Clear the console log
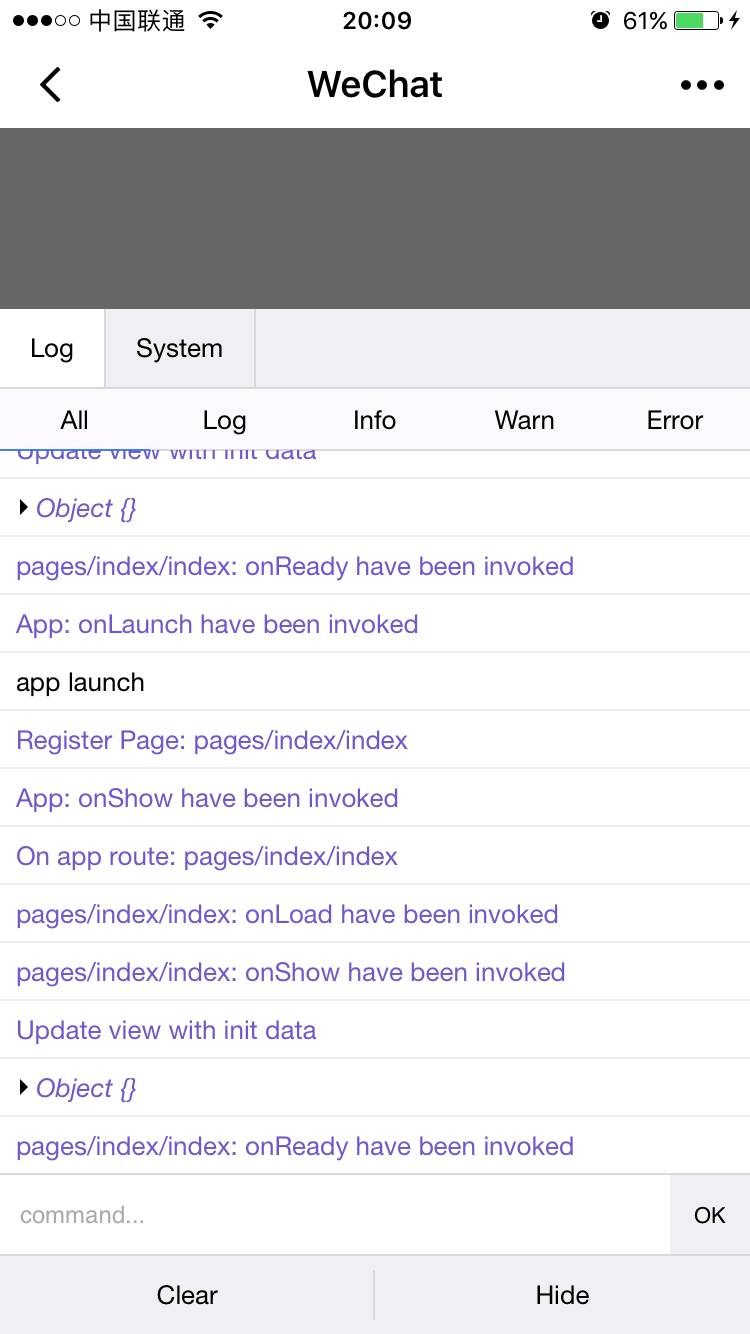 (187, 1295)
